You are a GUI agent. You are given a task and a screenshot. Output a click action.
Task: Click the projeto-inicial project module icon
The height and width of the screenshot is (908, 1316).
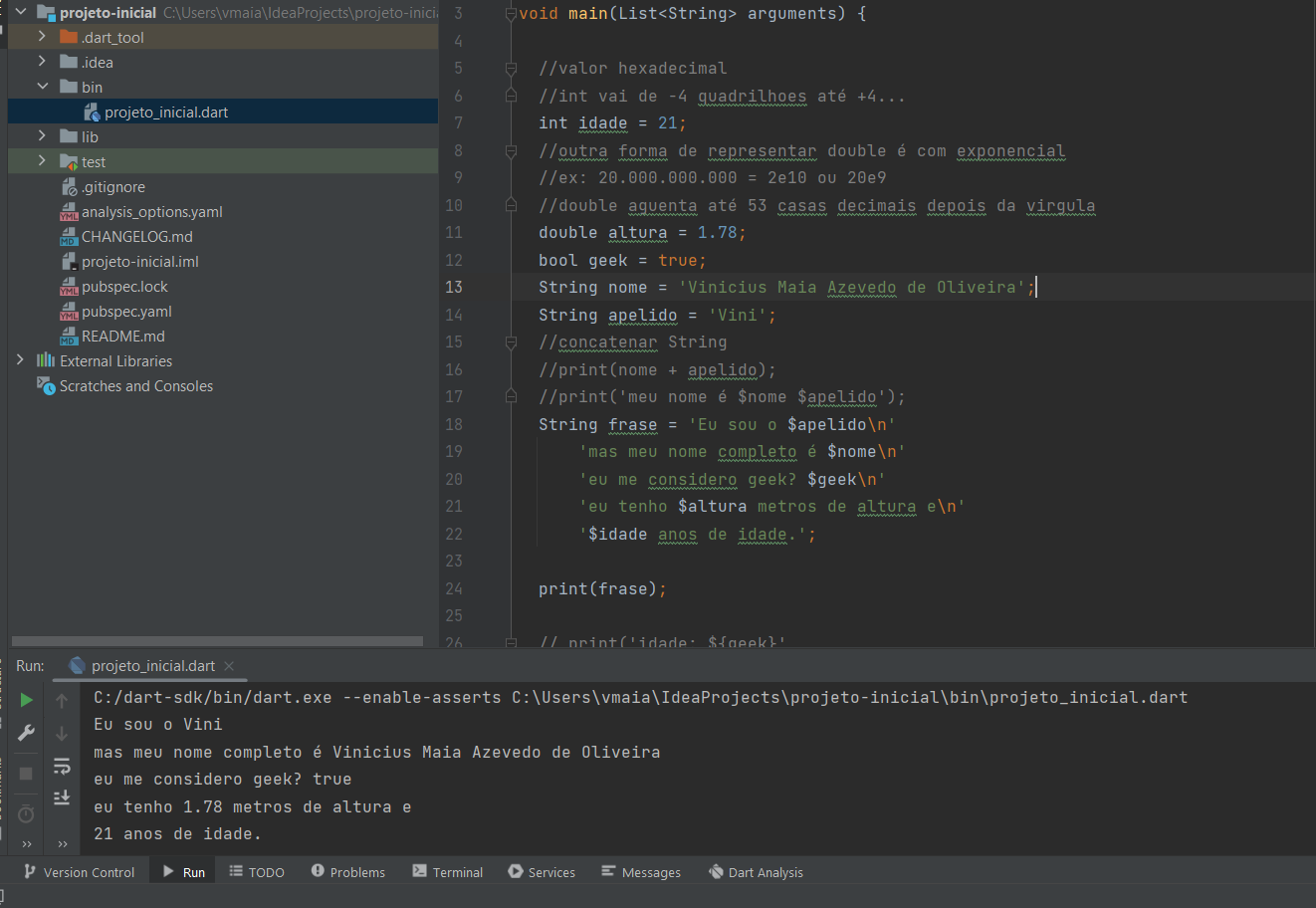46,12
